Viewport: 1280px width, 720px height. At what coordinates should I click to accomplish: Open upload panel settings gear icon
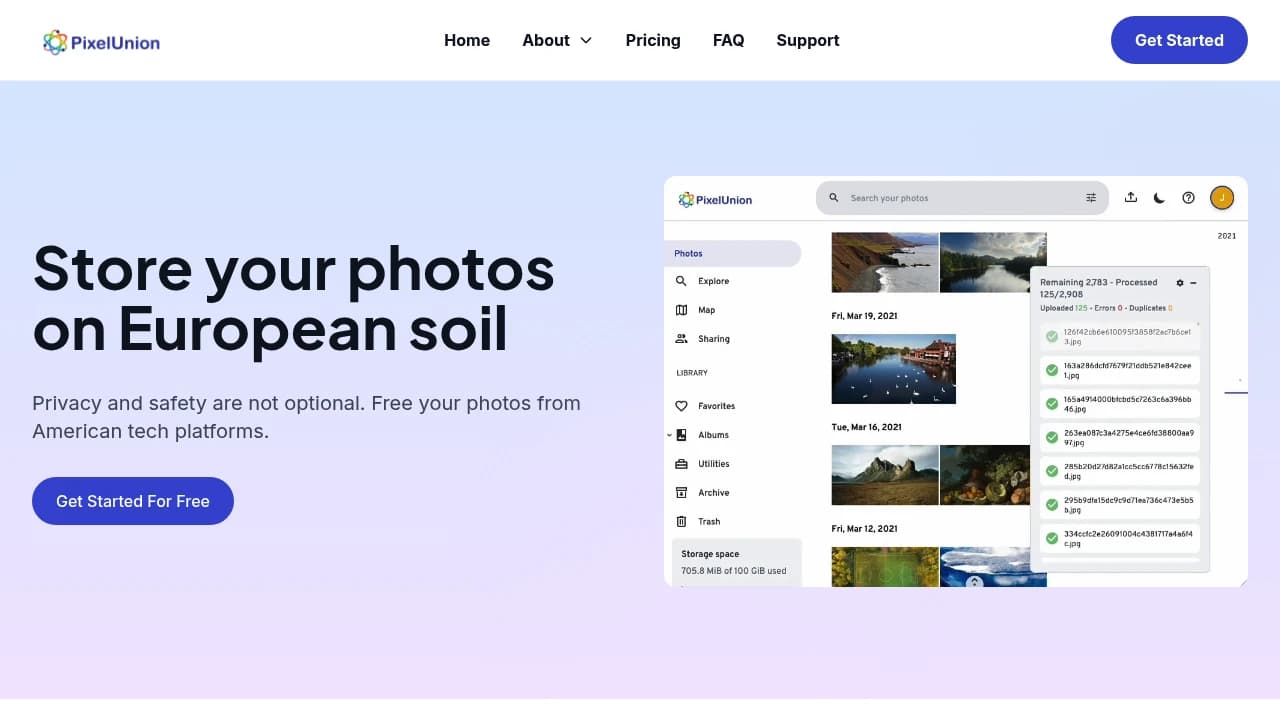[x=1180, y=283]
